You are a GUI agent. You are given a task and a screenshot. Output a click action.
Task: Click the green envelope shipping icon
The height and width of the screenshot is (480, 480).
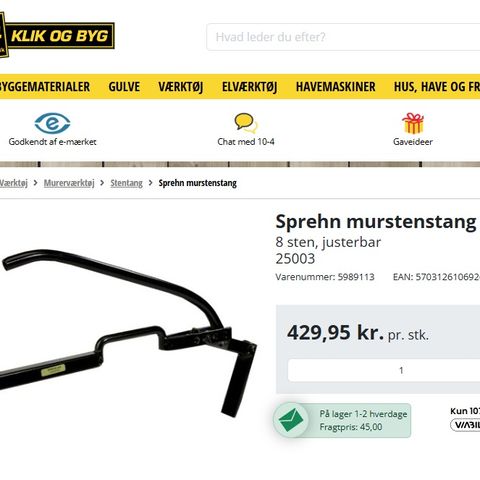click(x=290, y=420)
